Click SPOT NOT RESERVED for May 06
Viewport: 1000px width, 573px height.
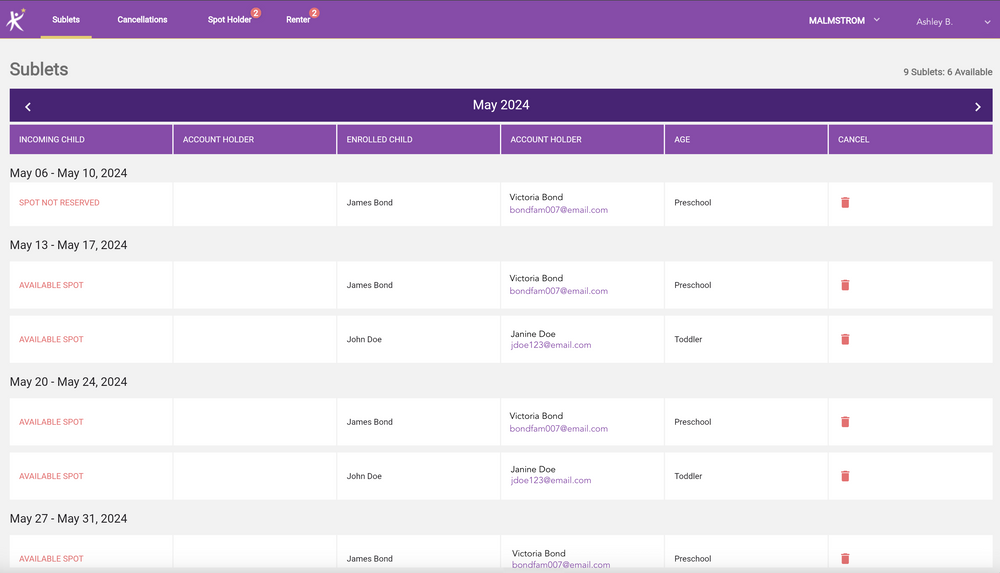click(x=59, y=203)
